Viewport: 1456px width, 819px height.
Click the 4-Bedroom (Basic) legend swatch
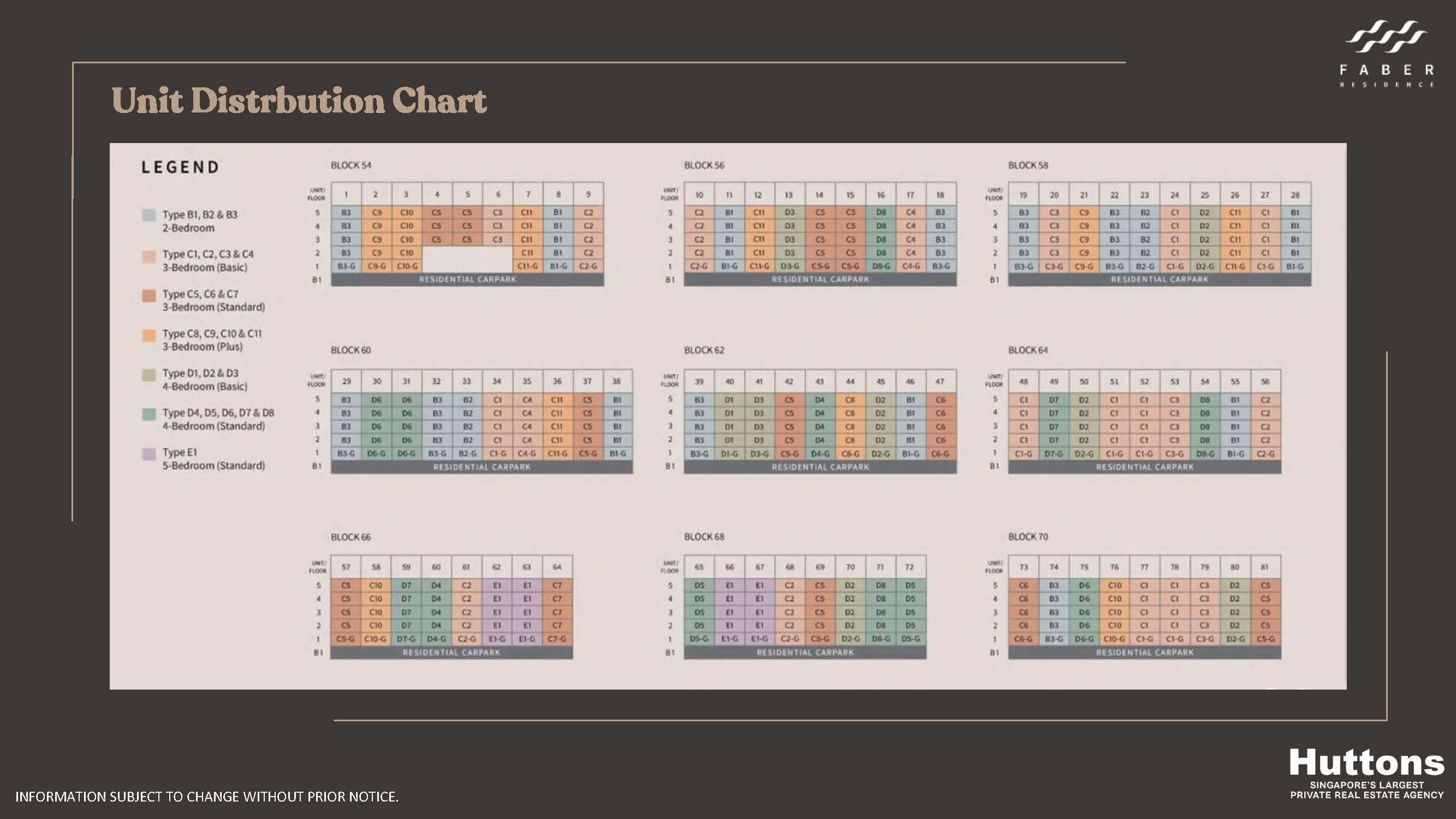click(x=148, y=375)
